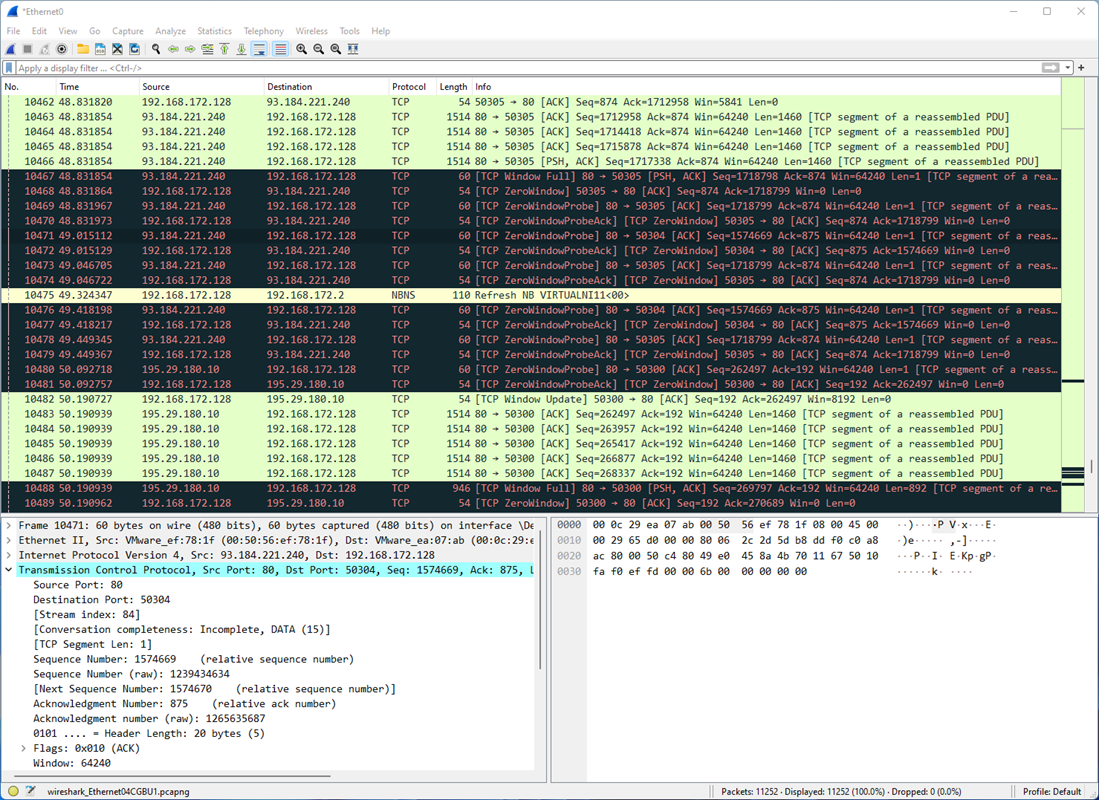Jump to first packet icon
The width and height of the screenshot is (1099, 800).
[x=224, y=49]
